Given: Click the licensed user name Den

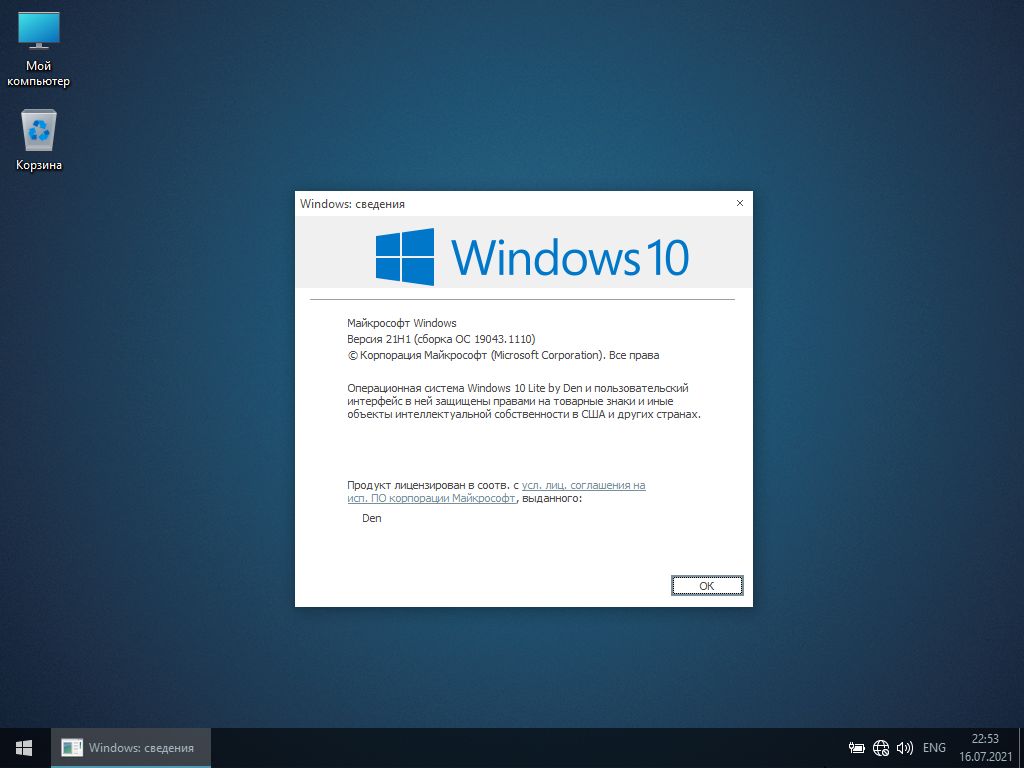Looking at the screenshot, I should pyautogui.click(x=372, y=518).
